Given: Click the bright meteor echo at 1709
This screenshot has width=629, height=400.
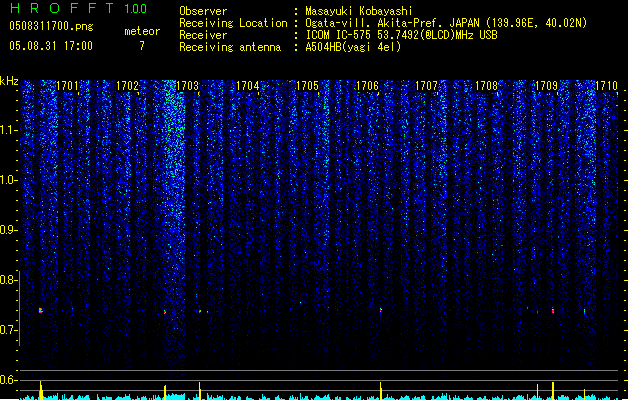Looking at the screenshot, I should (x=553, y=311).
